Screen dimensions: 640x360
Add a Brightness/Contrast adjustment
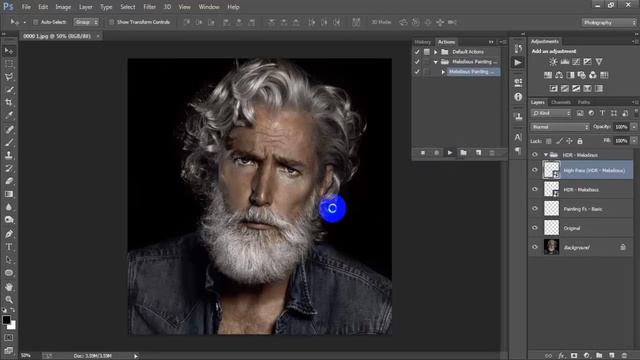[553, 62]
